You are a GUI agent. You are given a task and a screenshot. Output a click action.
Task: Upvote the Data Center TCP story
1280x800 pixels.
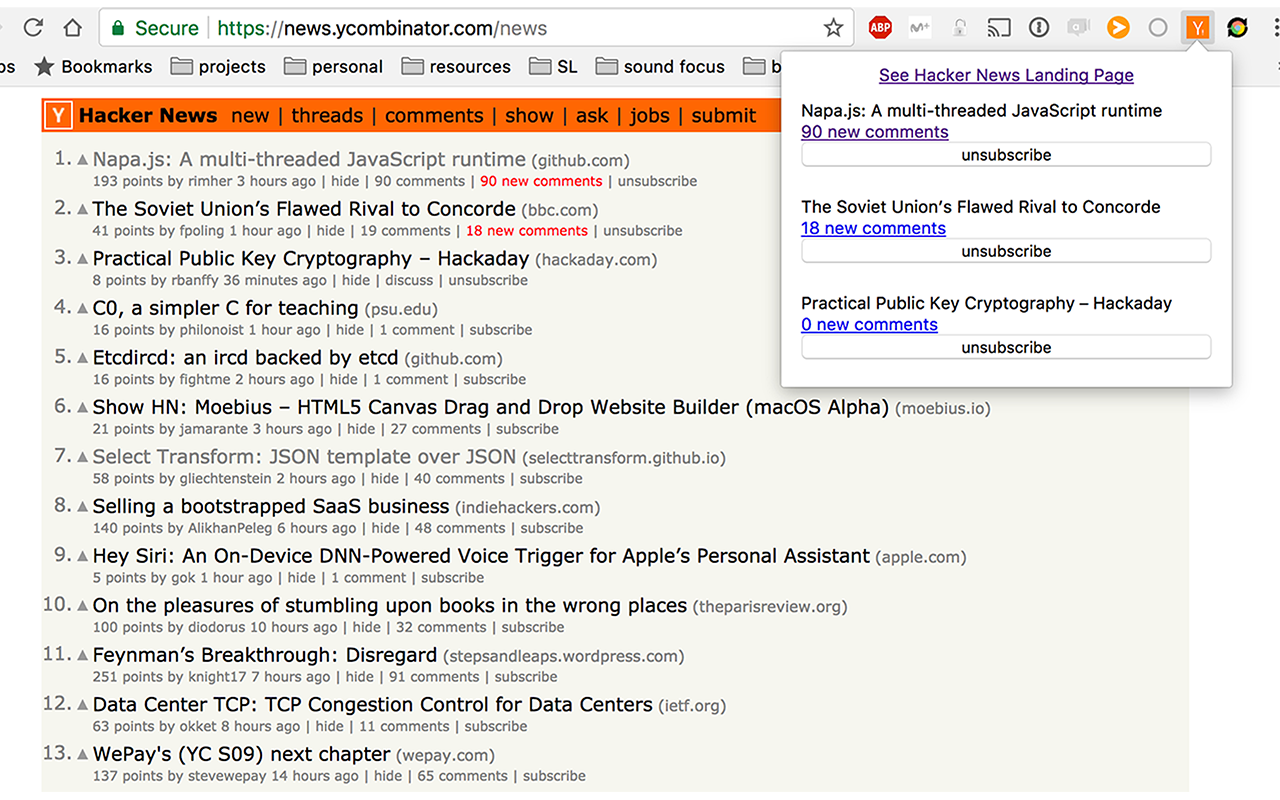(x=83, y=705)
